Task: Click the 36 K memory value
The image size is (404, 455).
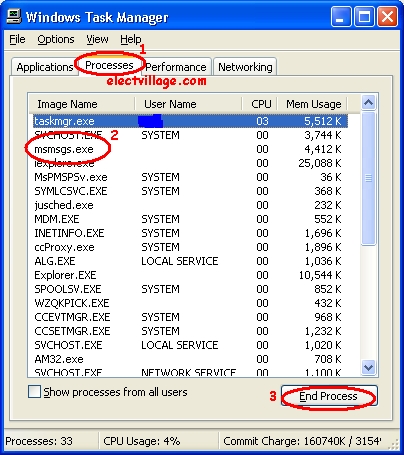Action: pos(331,177)
